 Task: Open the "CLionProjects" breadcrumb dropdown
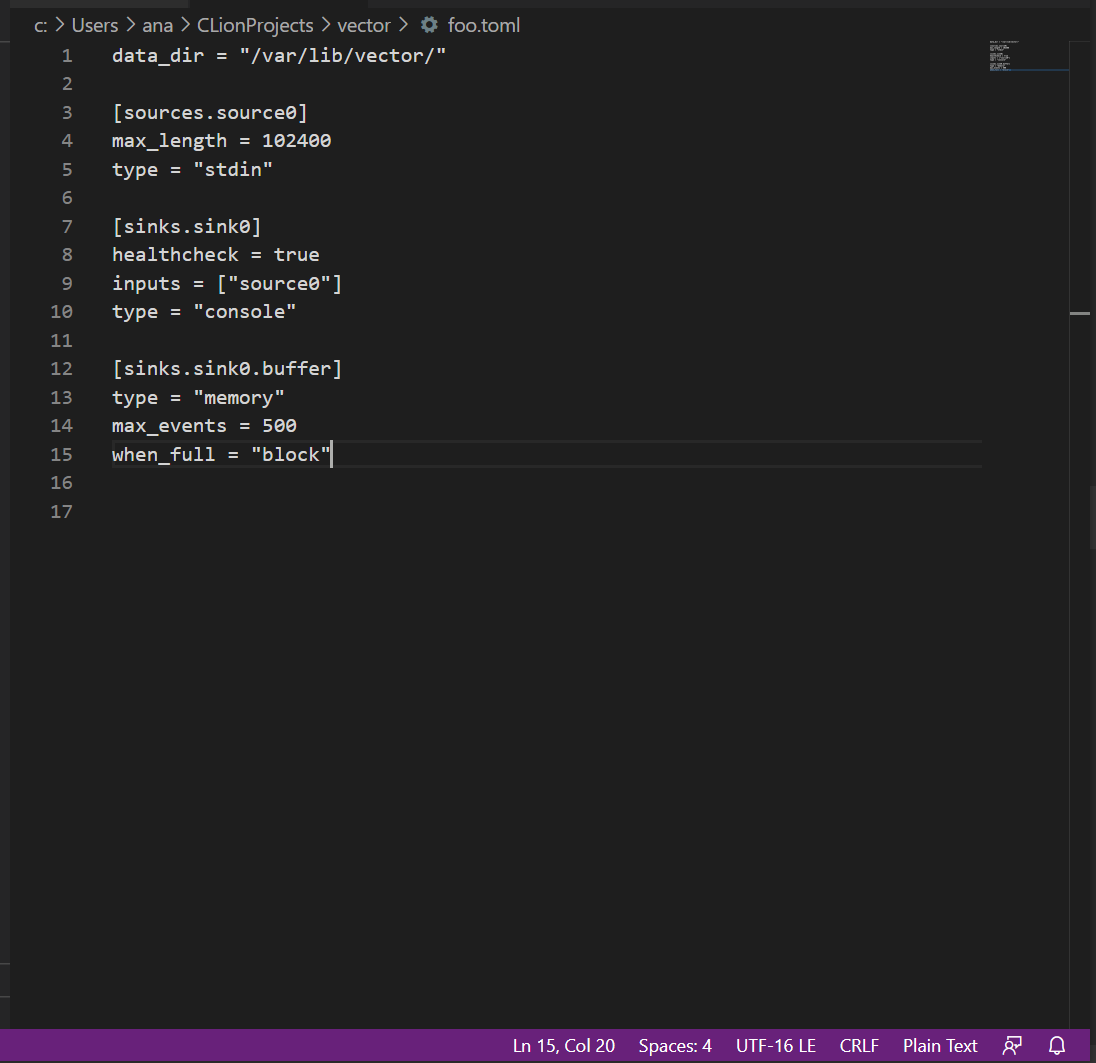[x=255, y=25]
